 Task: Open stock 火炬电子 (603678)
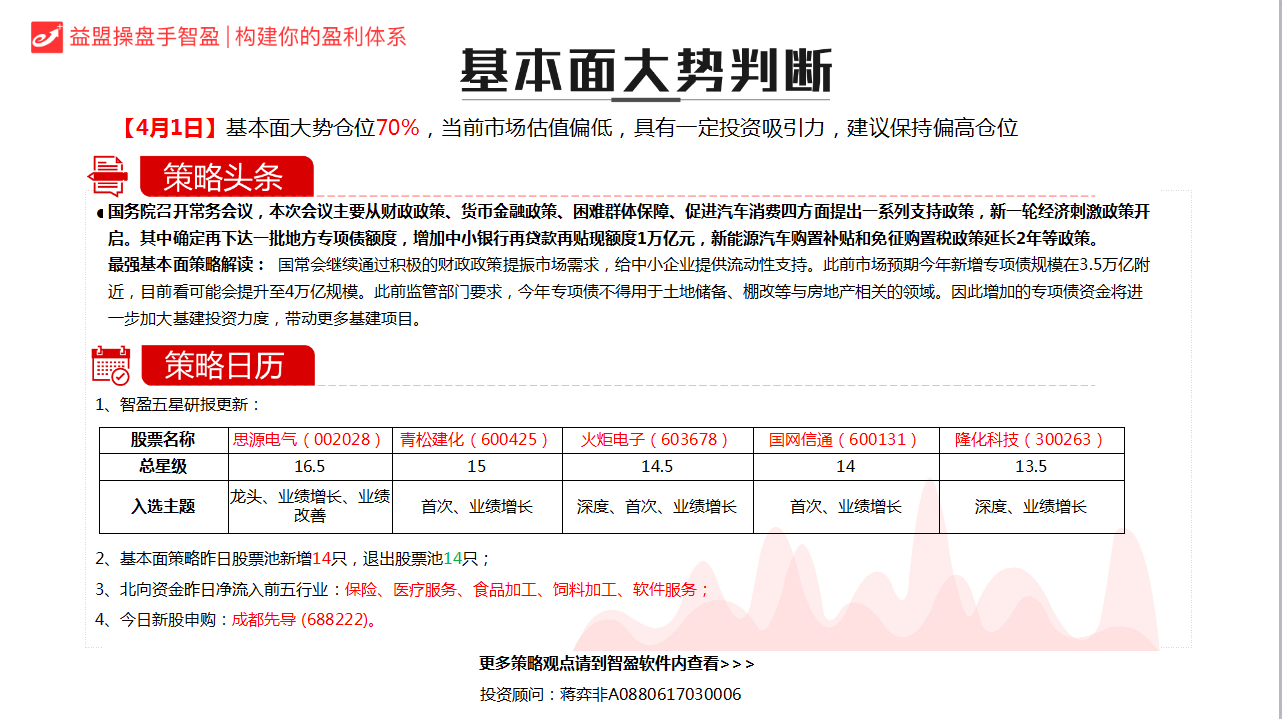655,440
